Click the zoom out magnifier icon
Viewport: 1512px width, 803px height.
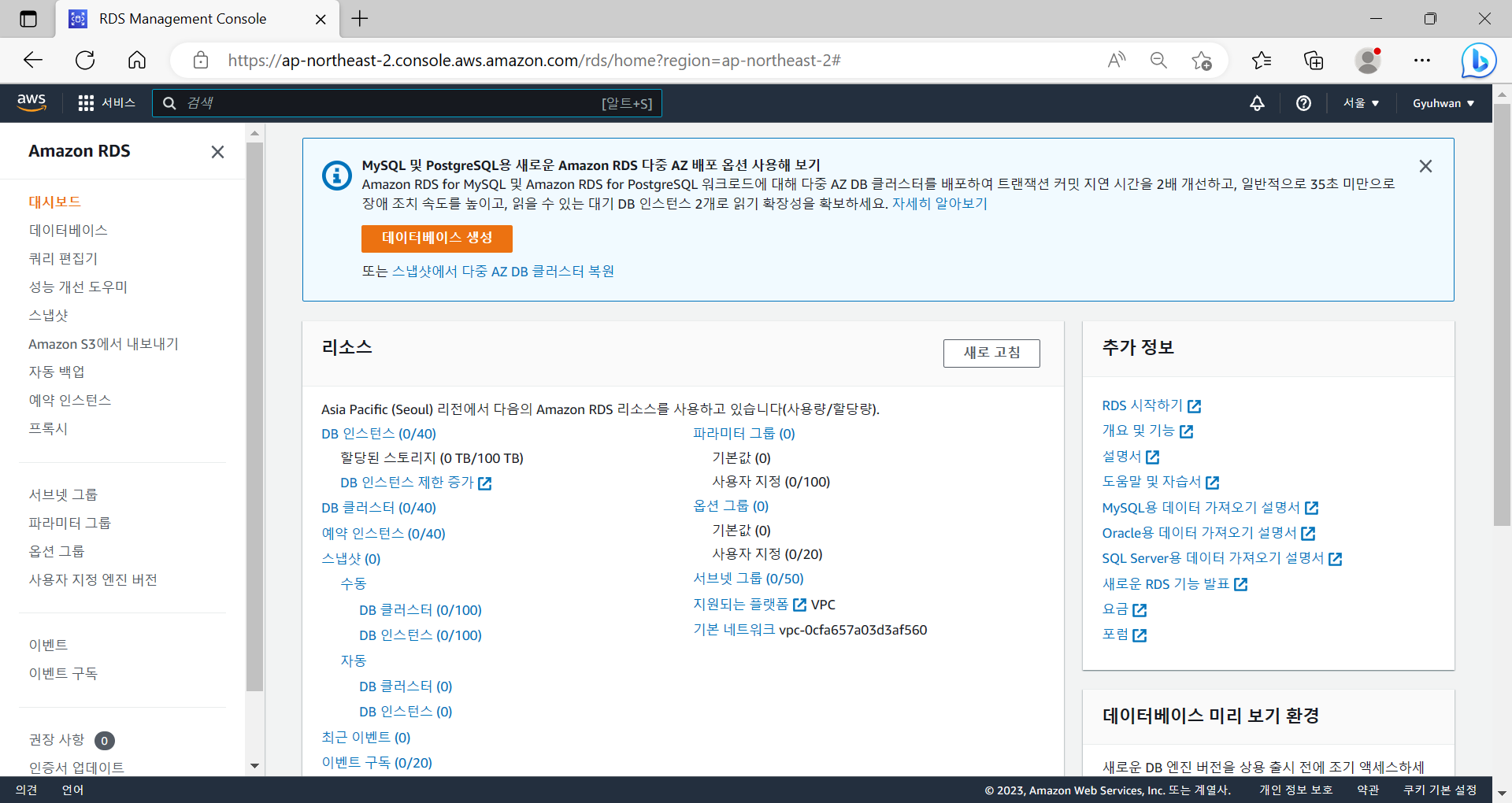(1158, 60)
